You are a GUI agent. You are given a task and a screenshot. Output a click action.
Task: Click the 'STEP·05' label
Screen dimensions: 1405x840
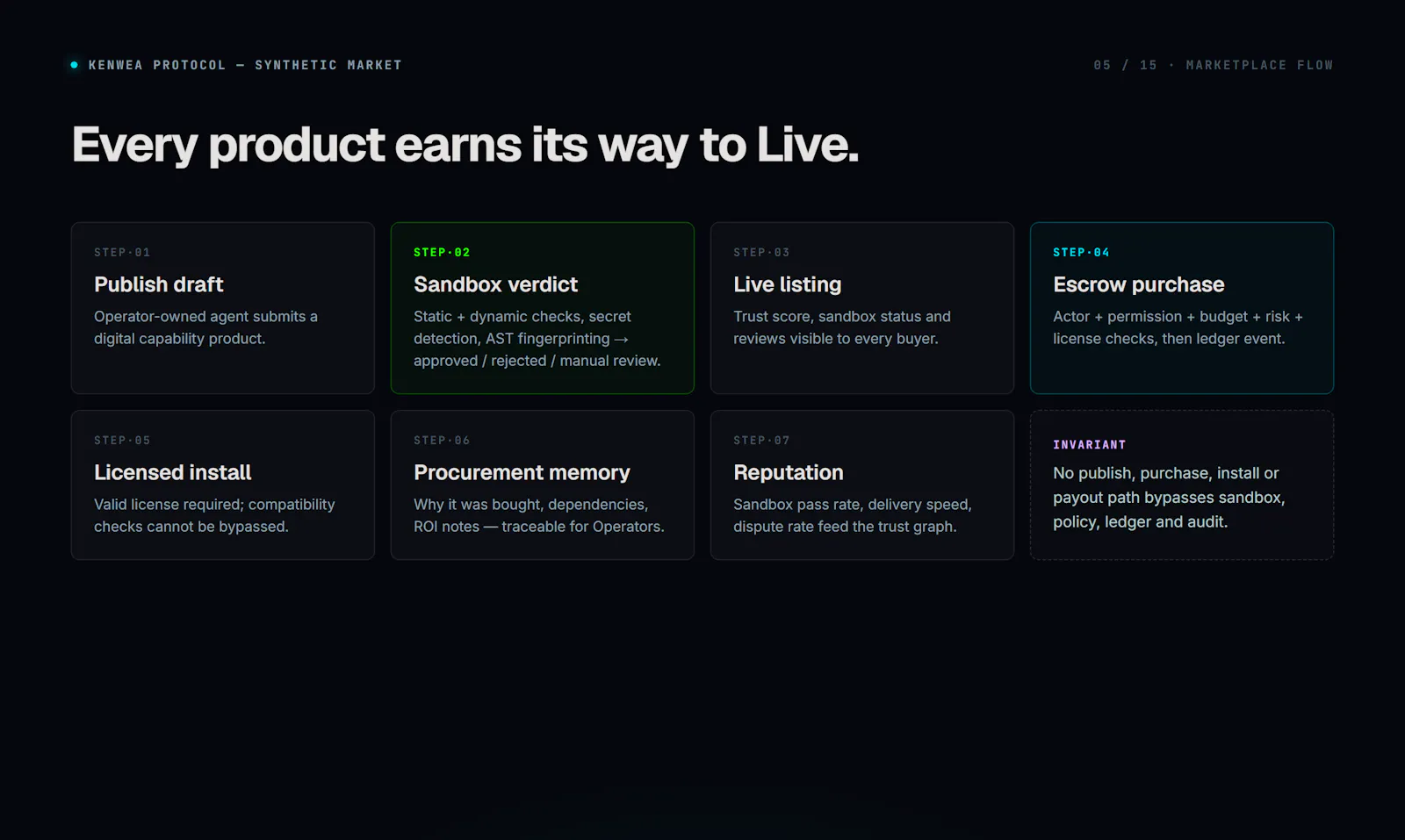coord(122,440)
